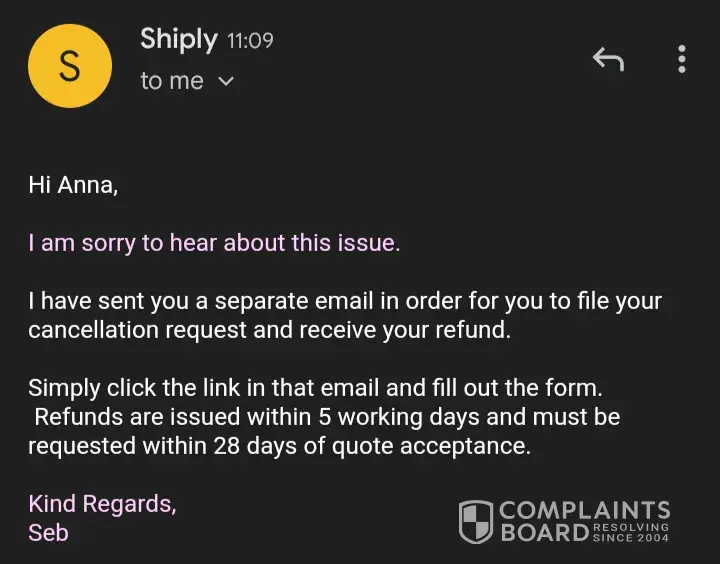Click the "Hi Anna," greeting line
Image resolution: width=720 pixels, height=564 pixels.
(73, 185)
